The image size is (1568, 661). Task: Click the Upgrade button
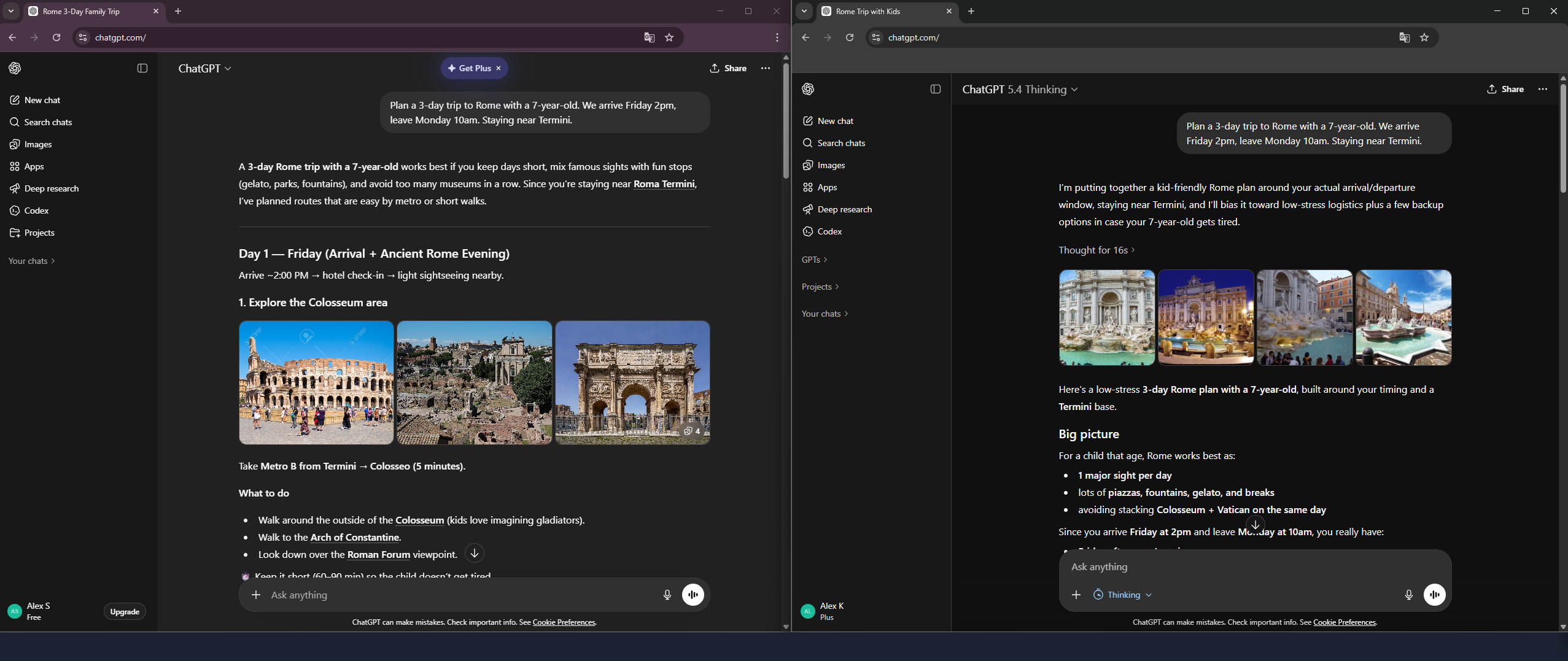click(x=125, y=611)
